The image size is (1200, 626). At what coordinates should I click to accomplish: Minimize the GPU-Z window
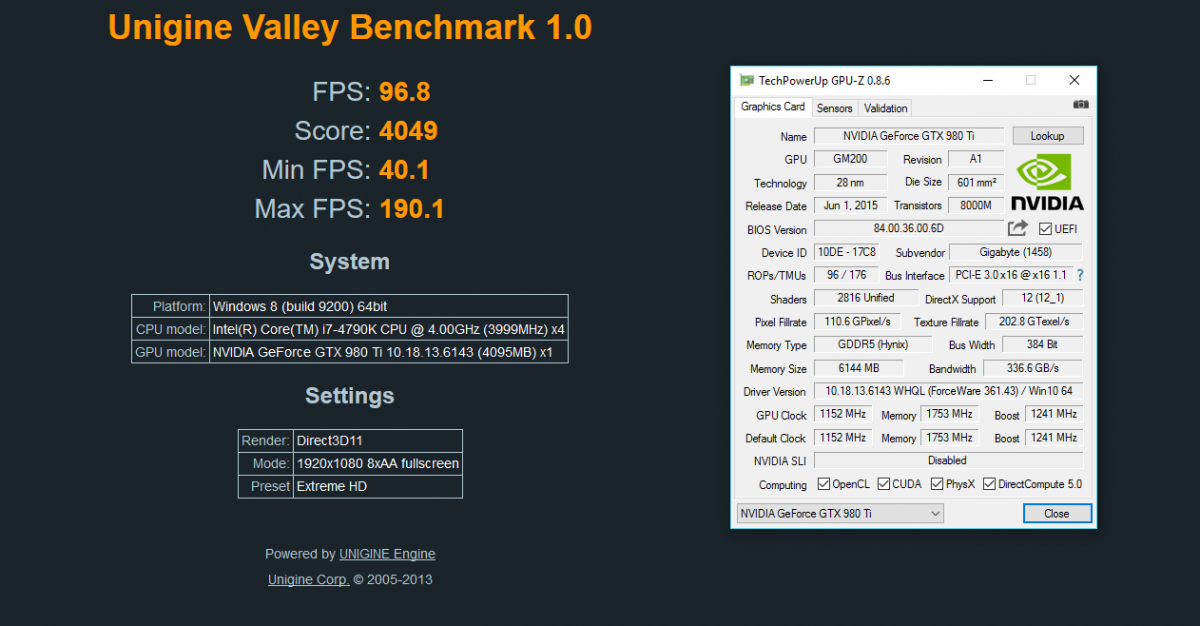988,80
